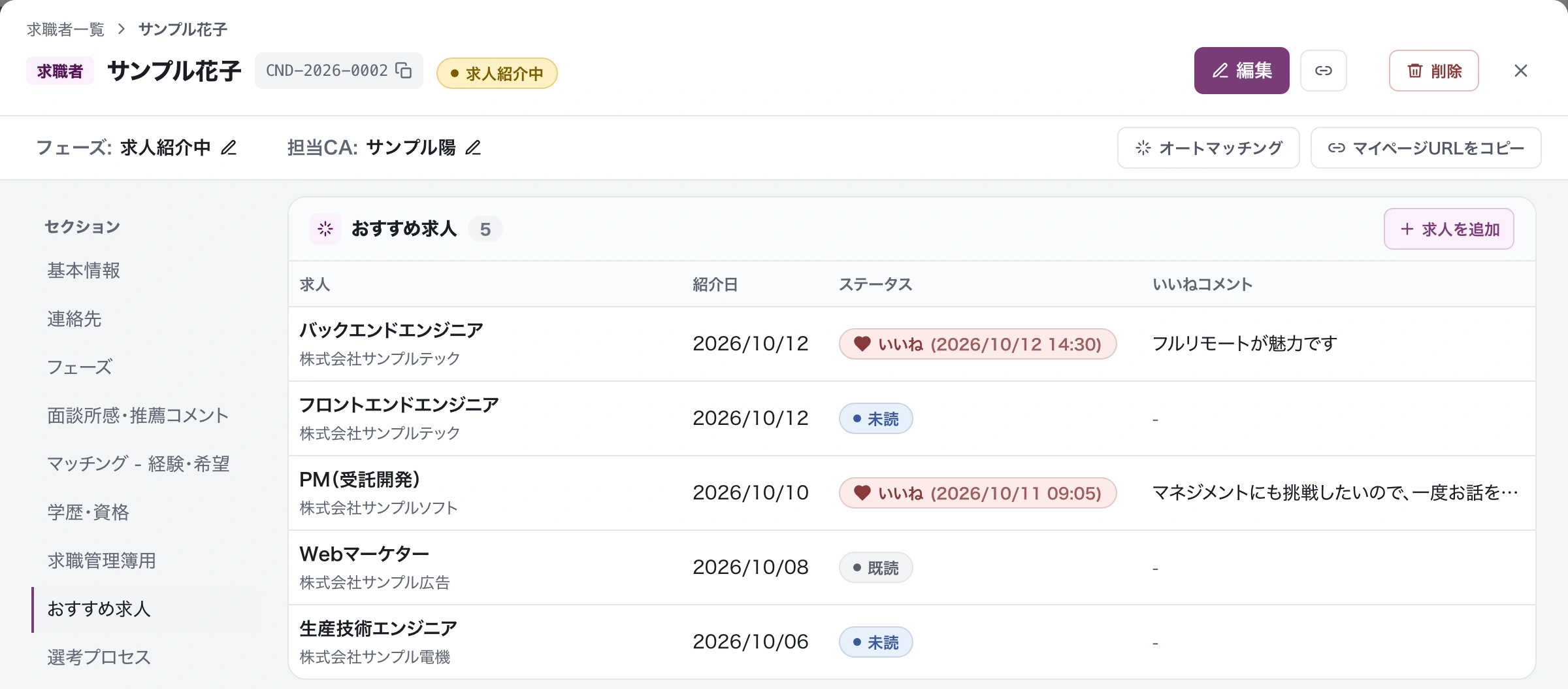Open PM(受託開発) job row
The image size is (1568, 689).
(911, 493)
